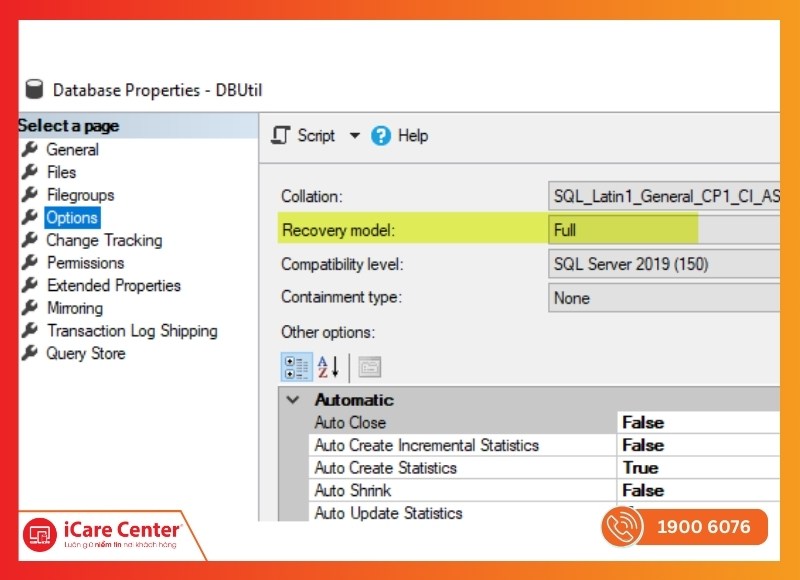Open the General page
This screenshot has height=580, width=800.
pos(72,149)
